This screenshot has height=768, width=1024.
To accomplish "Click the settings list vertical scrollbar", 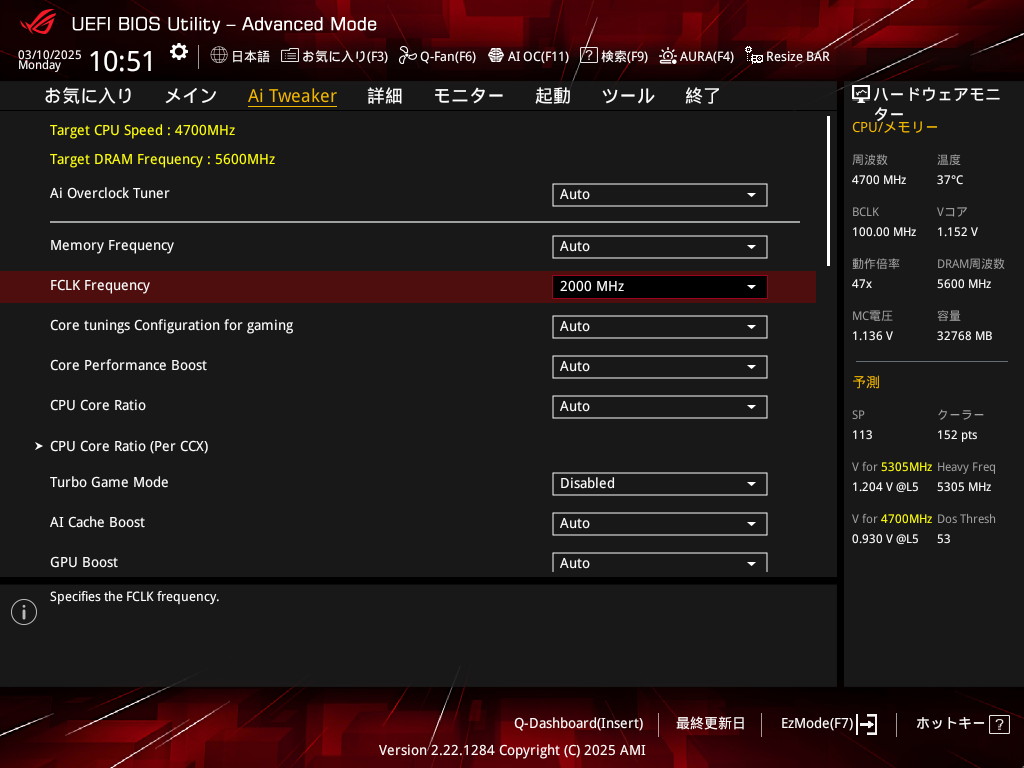I will point(828,191).
